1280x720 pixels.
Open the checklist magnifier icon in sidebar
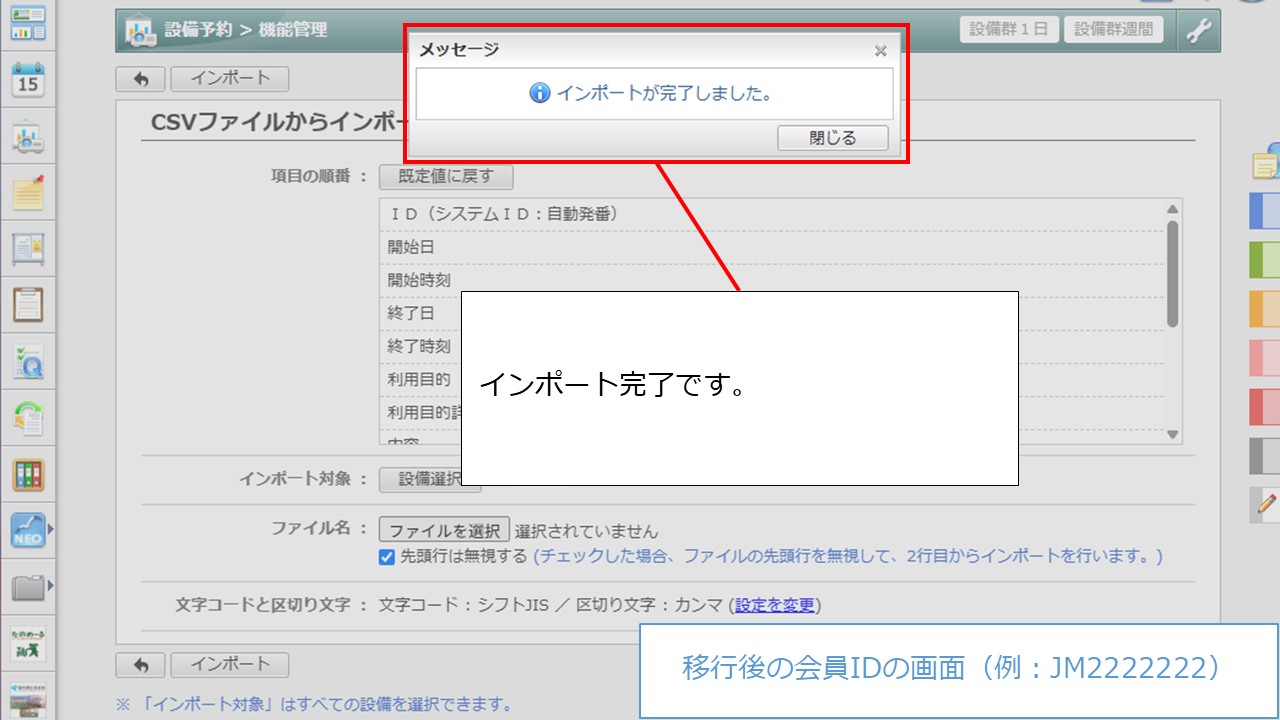(x=28, y=361)
